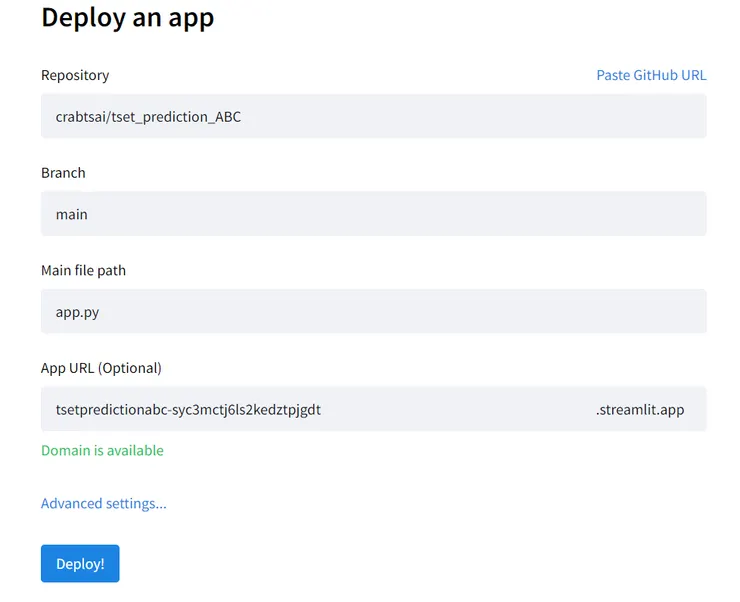Click the word Optional in App URL label
The height and width of the screenshot is (602, 740).
coord(129,368)
